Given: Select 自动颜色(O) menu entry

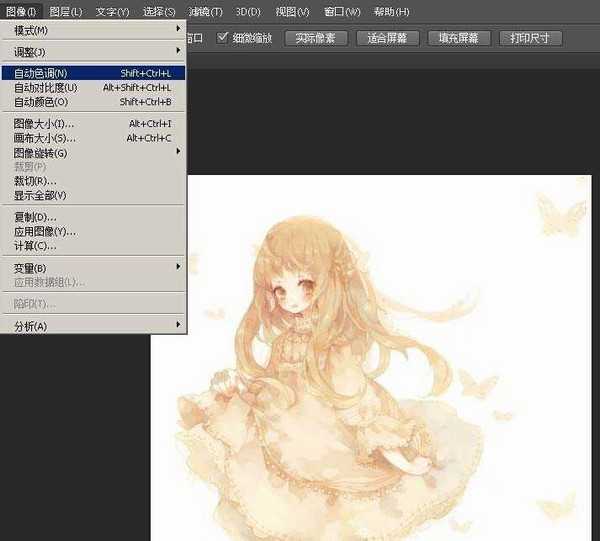Looking at the screenshot, I should 40,101.
